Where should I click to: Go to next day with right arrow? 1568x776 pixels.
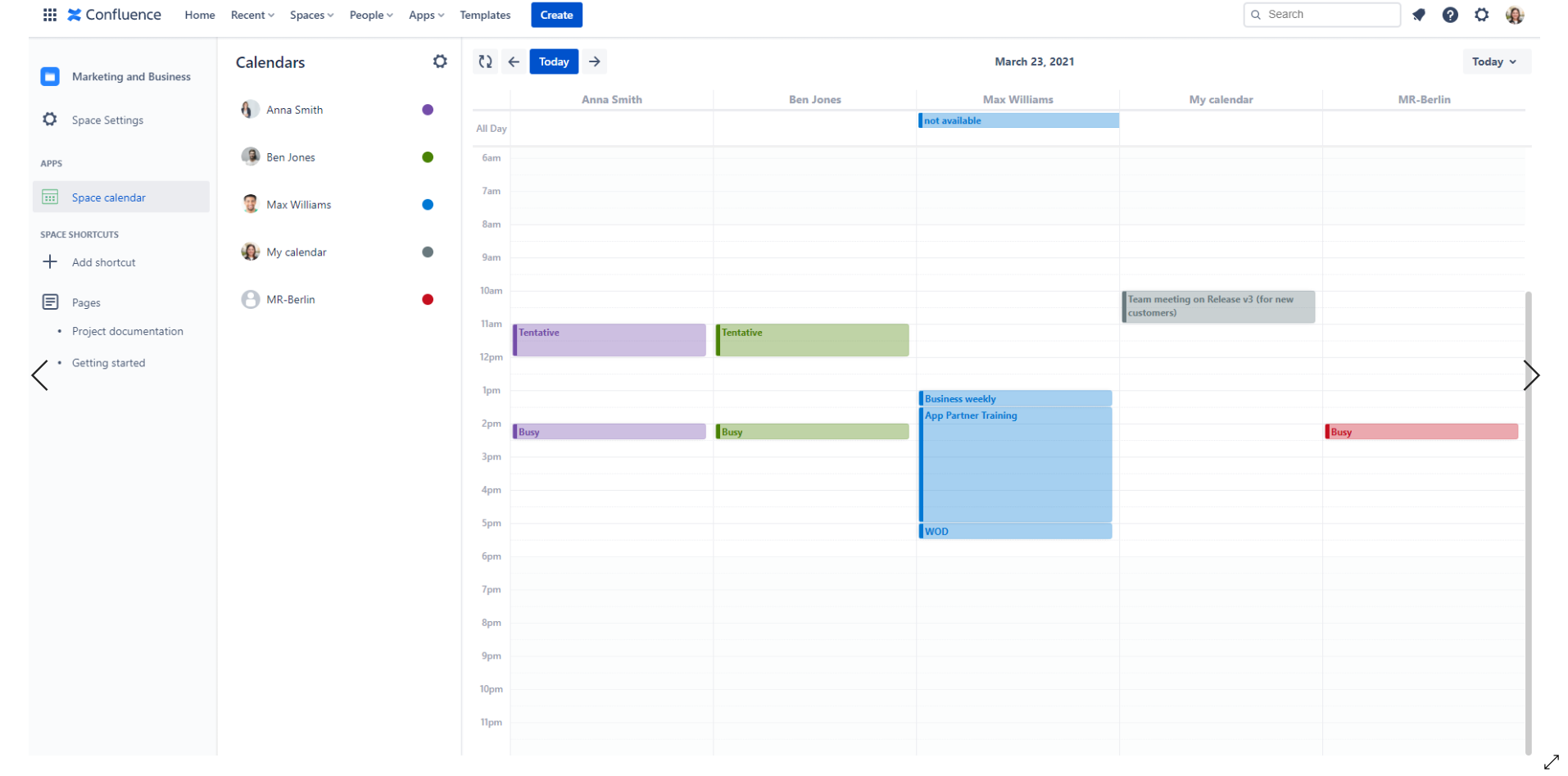595,61
